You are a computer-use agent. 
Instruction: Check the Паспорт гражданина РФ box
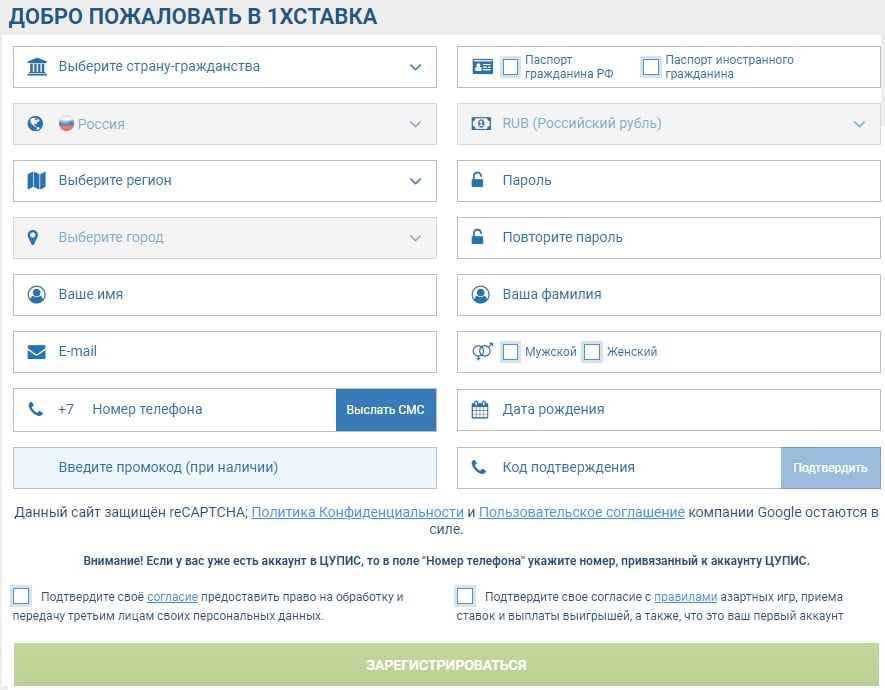point(511,67)
